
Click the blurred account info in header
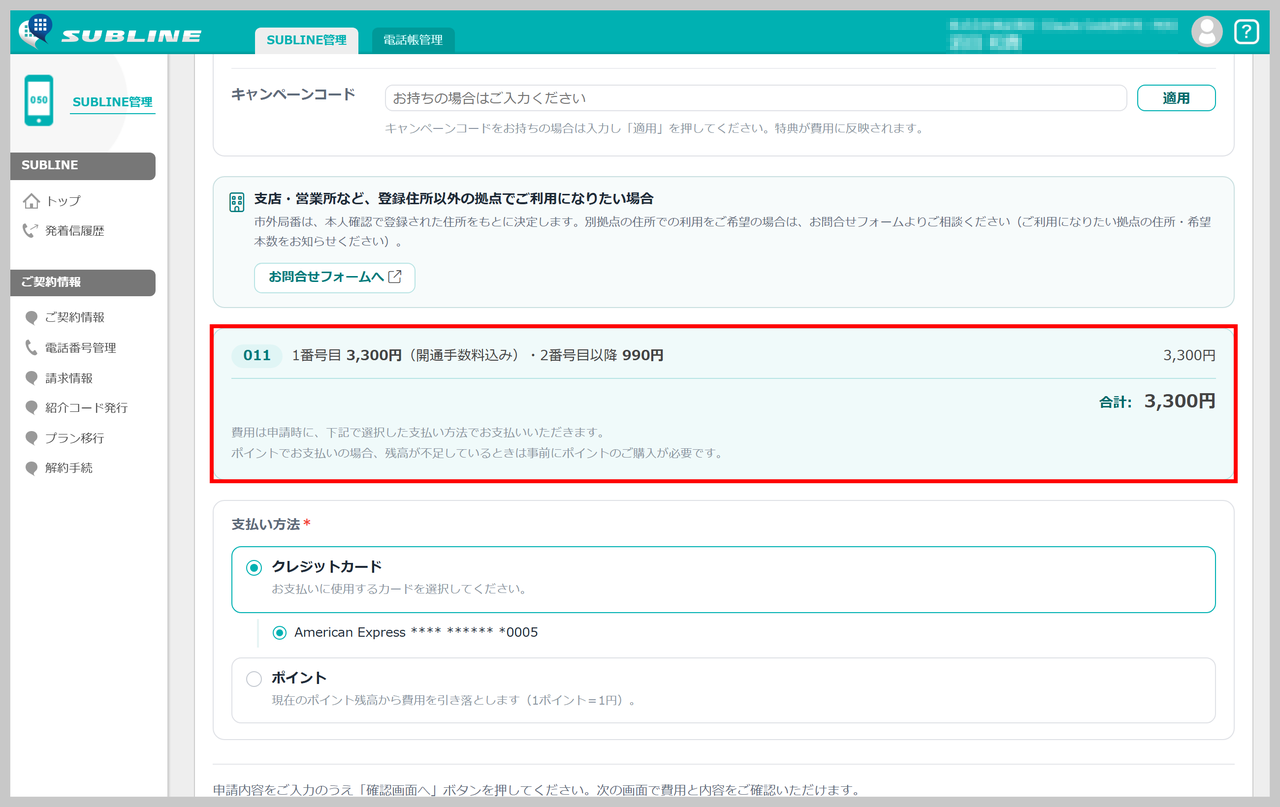(x=1063, y=33)
